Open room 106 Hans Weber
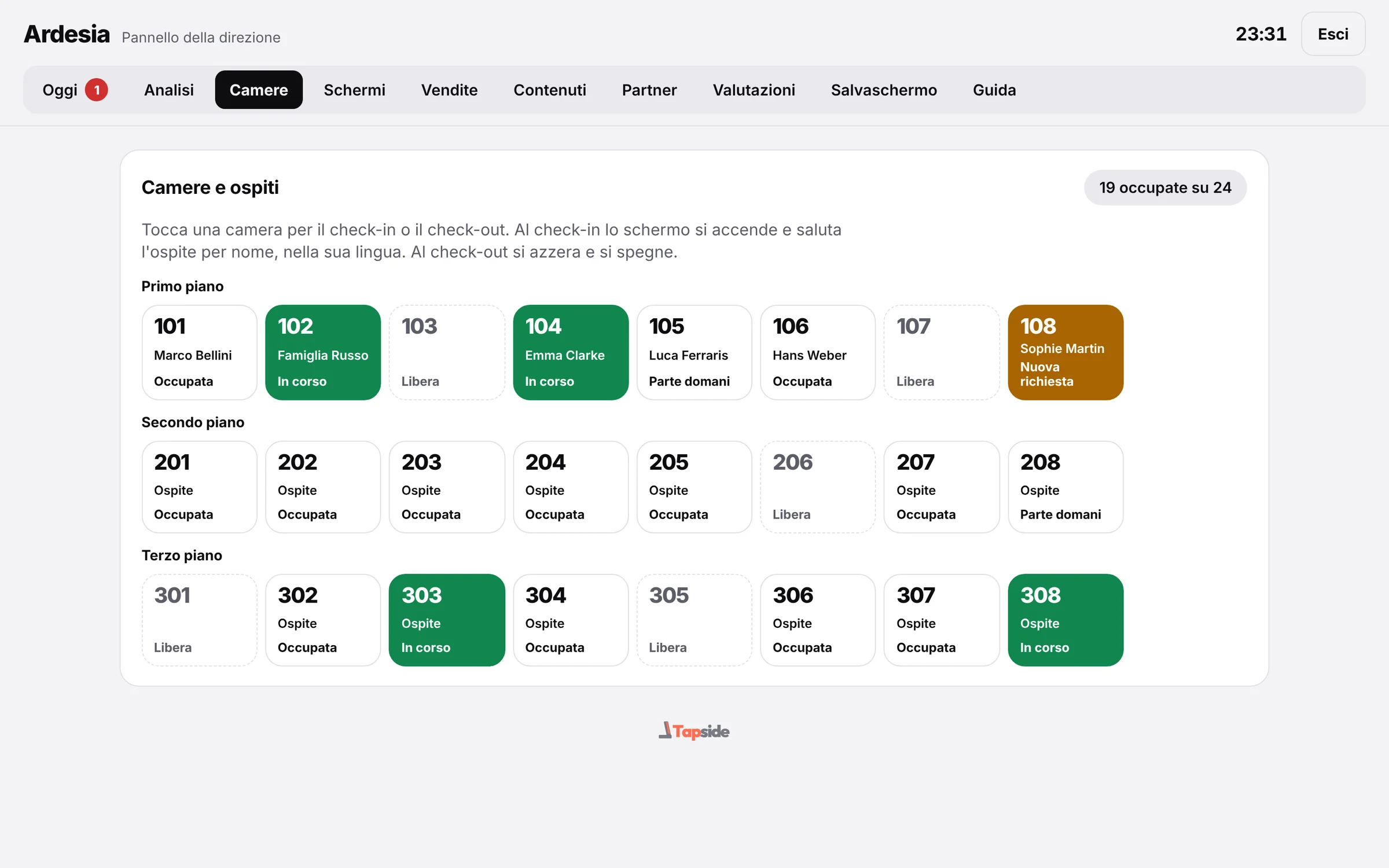1389x868 pixels. [x=818, y=352]
